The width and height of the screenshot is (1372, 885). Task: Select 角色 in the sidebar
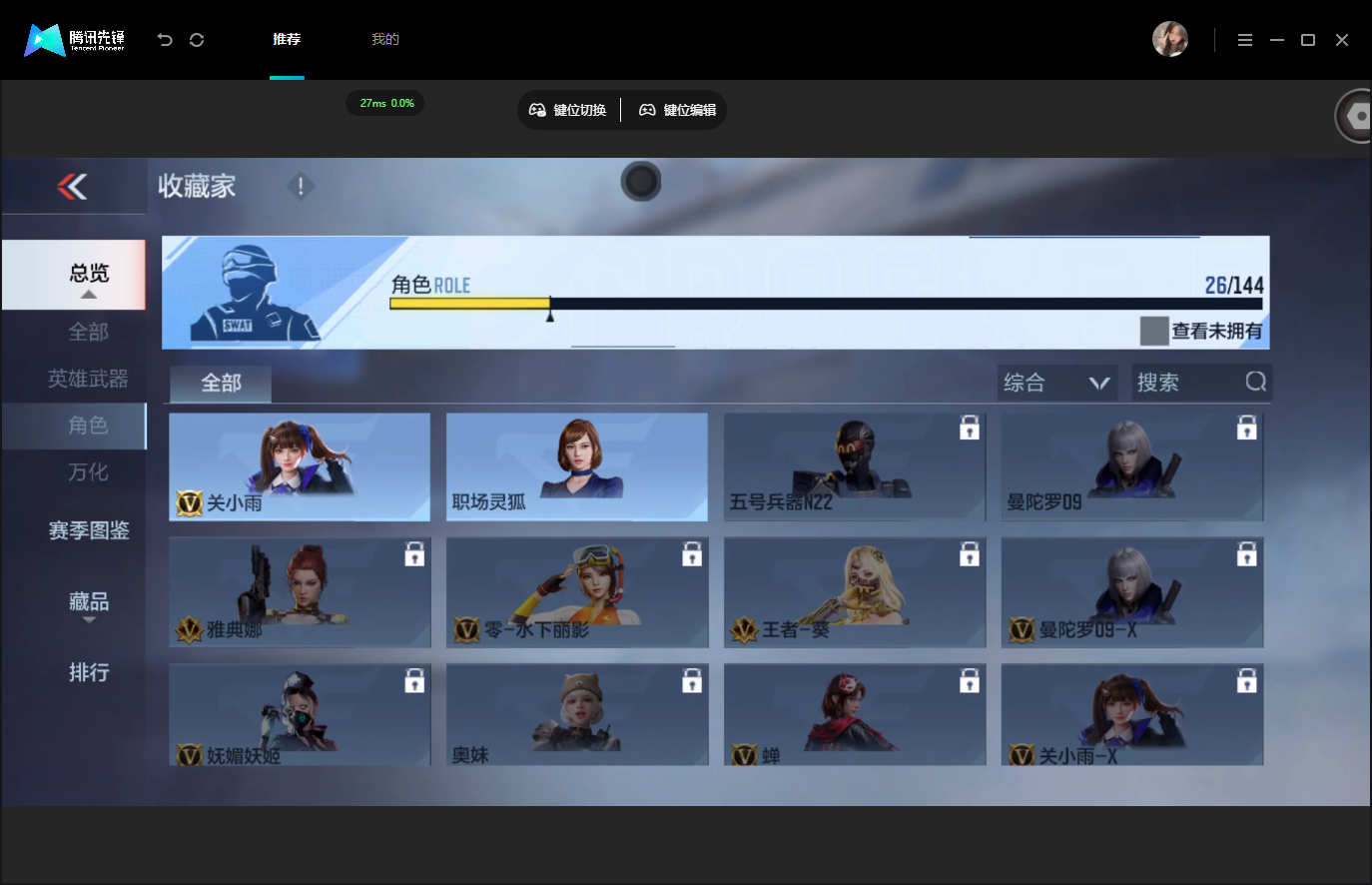(74, 426)
